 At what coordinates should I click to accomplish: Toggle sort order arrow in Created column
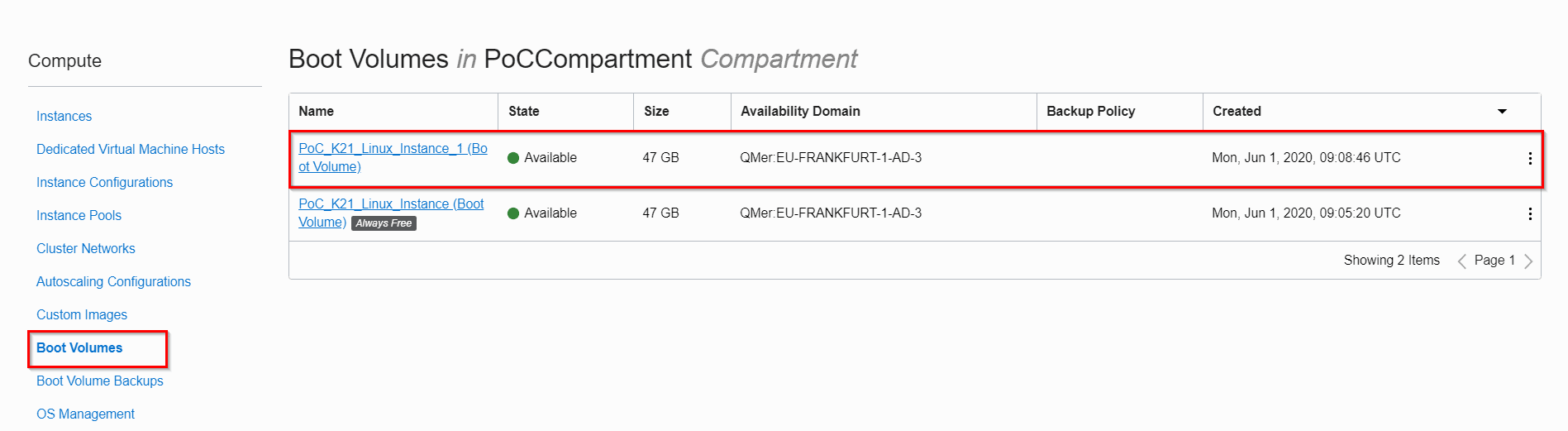[1502, 112]
